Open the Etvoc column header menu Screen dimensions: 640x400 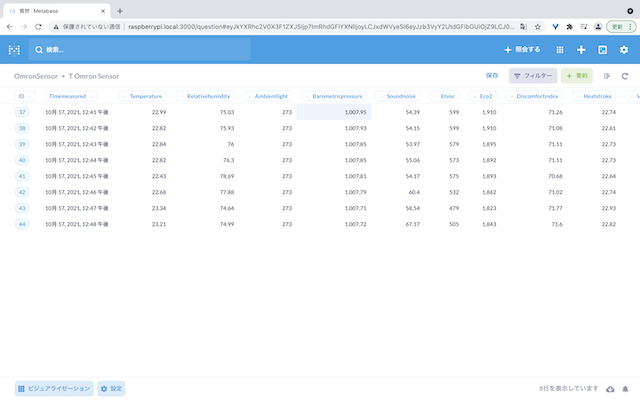click(x=444, y=96)
